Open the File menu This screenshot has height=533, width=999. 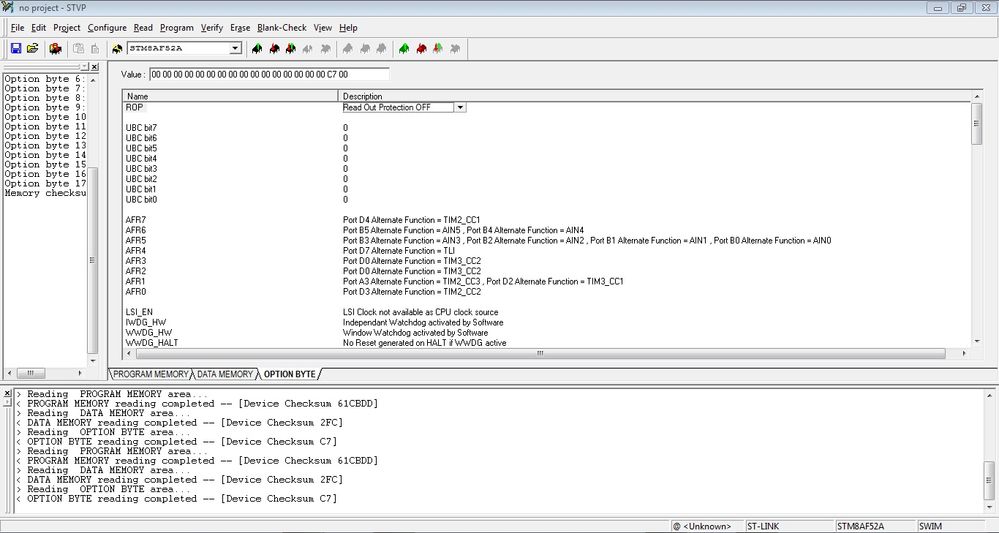[17, 28]
